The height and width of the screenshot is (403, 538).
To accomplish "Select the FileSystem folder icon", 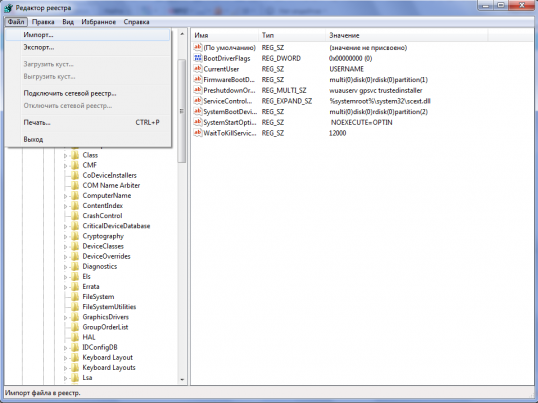I will coord(75,297).
